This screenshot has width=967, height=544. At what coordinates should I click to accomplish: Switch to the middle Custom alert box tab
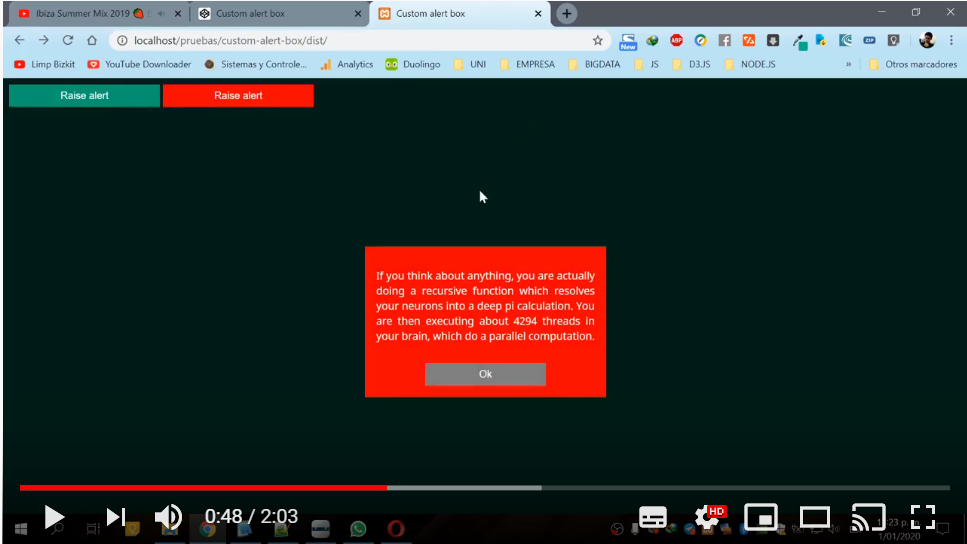click(278, 14)
